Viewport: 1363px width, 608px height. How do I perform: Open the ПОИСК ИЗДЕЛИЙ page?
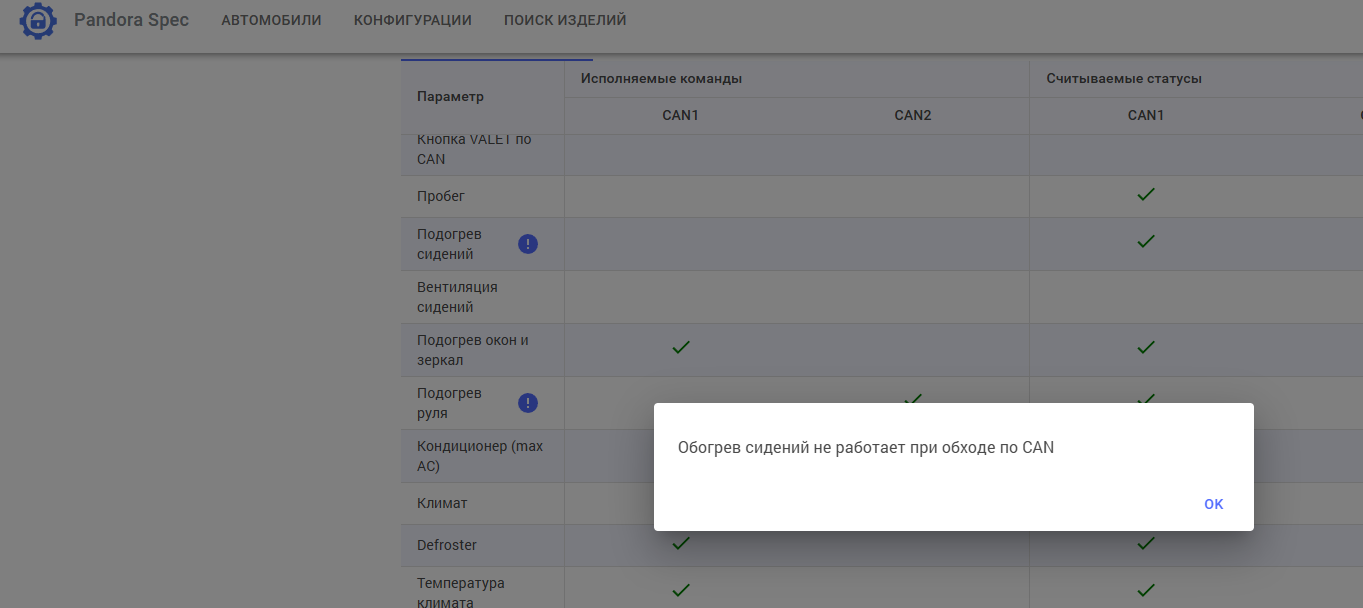point(565,20)
